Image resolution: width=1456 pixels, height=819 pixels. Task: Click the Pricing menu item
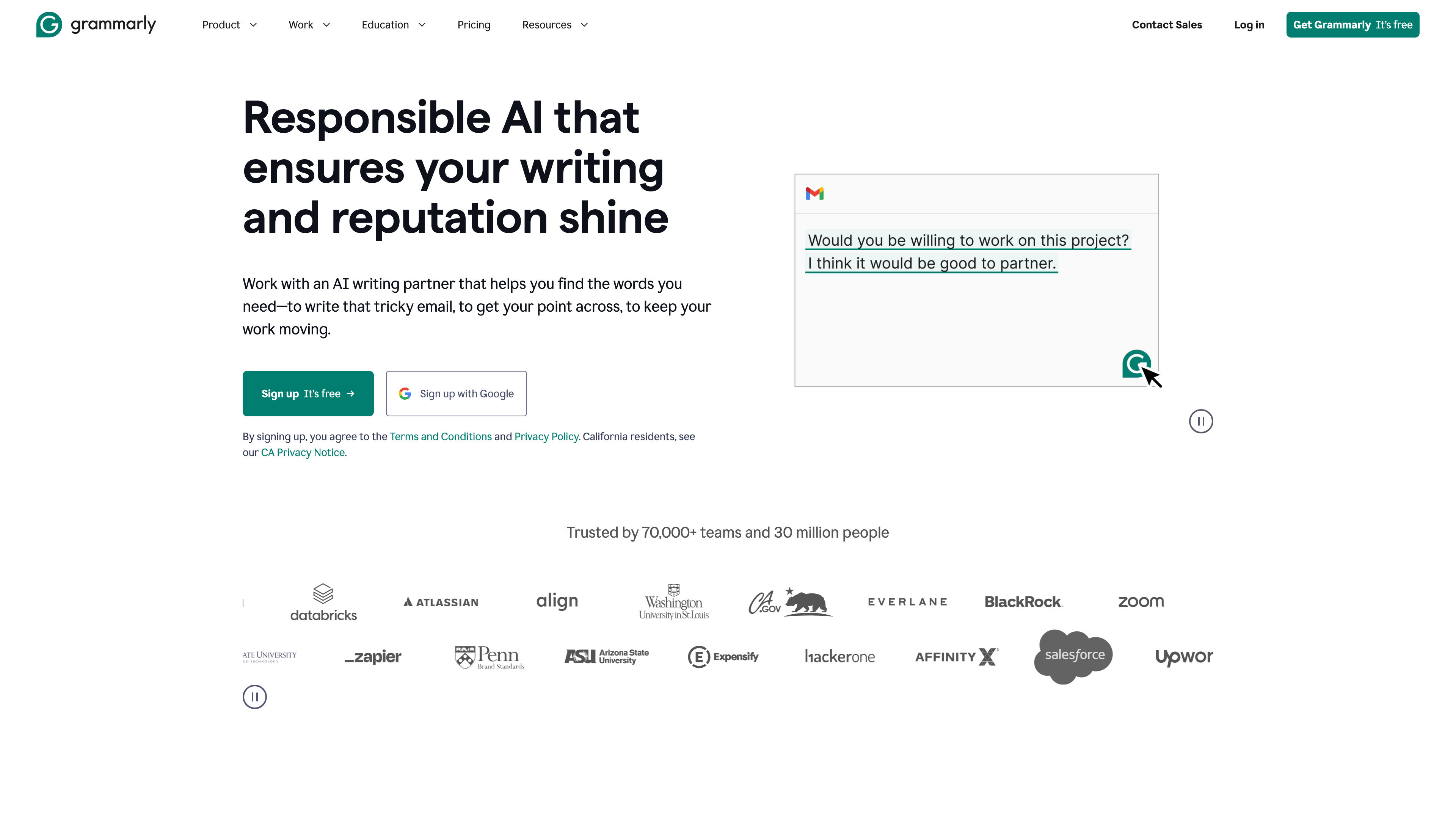pos(474,24)
